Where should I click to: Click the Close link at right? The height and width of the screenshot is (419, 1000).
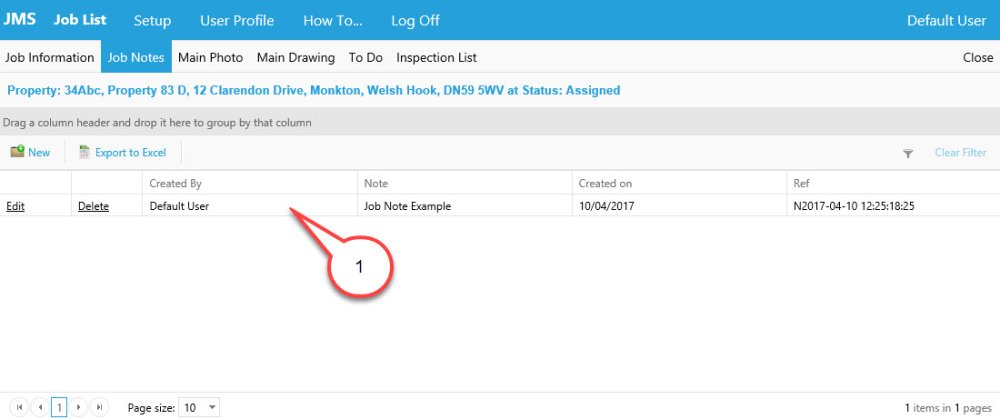point(978,57)
